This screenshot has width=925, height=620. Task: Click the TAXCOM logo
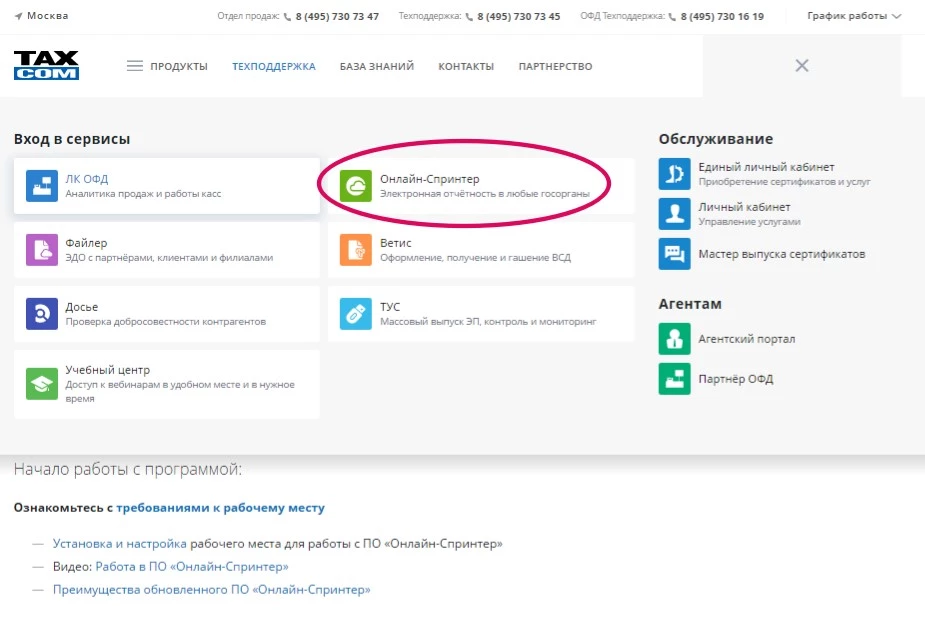47,65
